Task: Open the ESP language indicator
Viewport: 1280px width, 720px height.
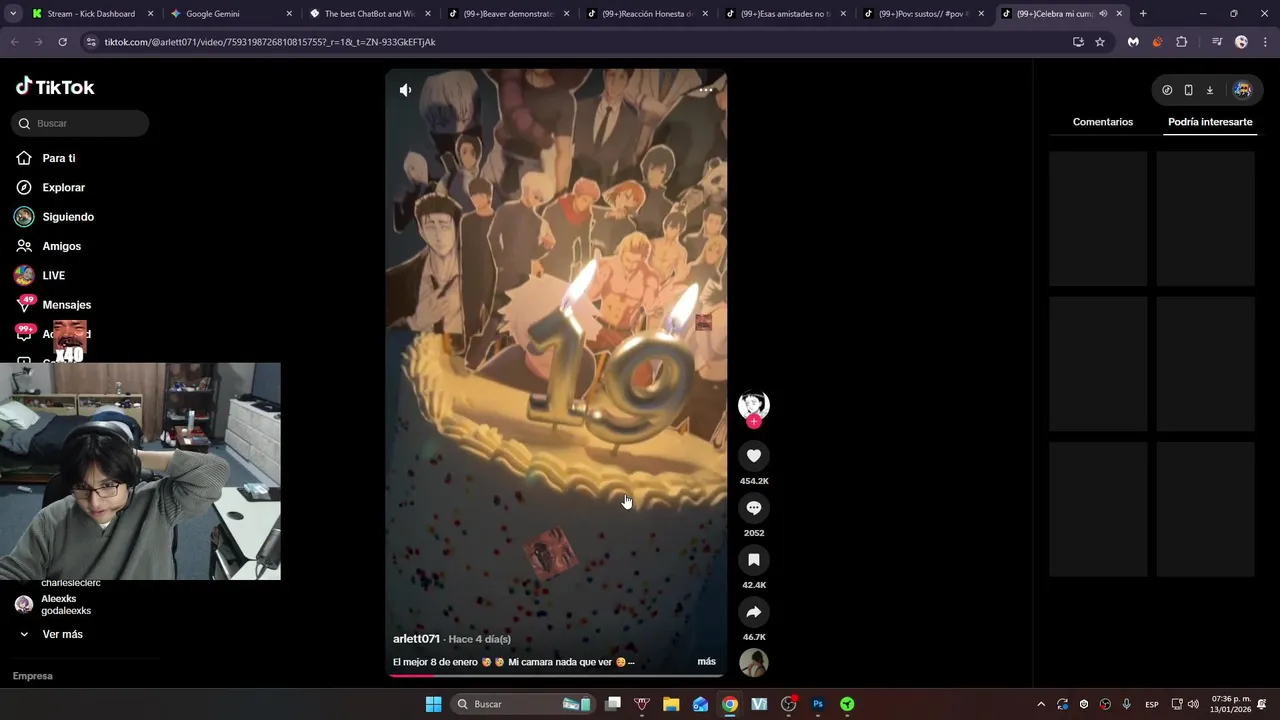Action: point(1152,704)
